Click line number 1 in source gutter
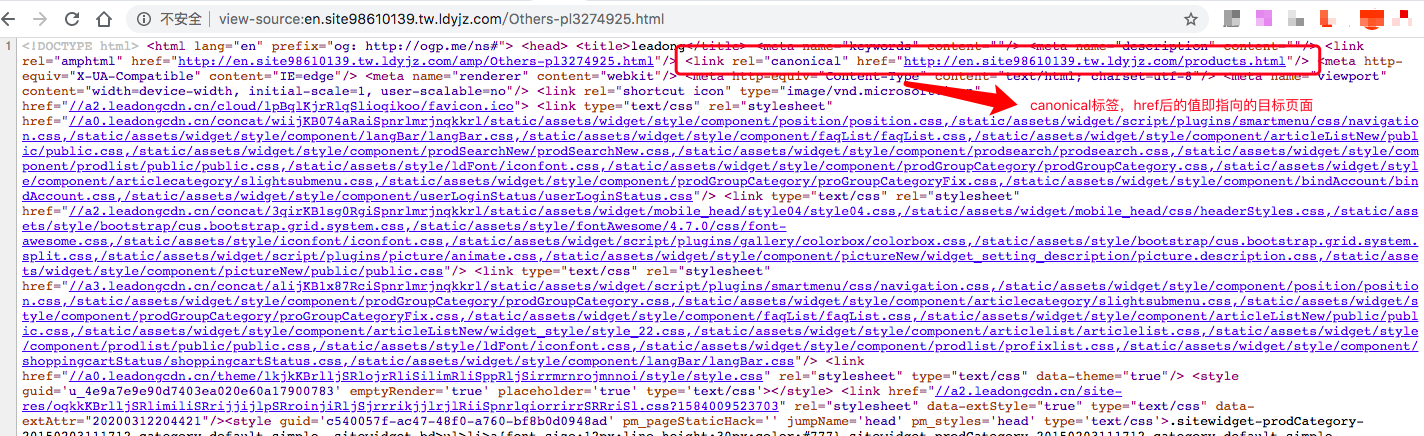 (x=8, y=46)
